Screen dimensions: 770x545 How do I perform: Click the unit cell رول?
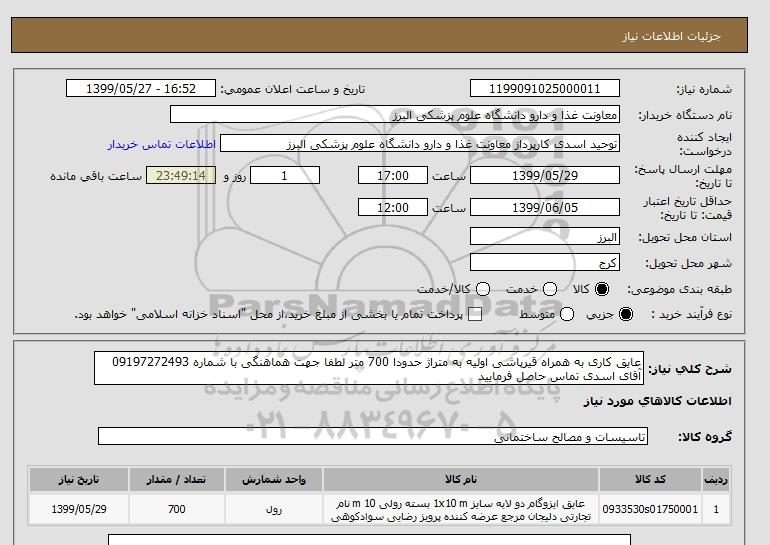click(x=274, y=509)
